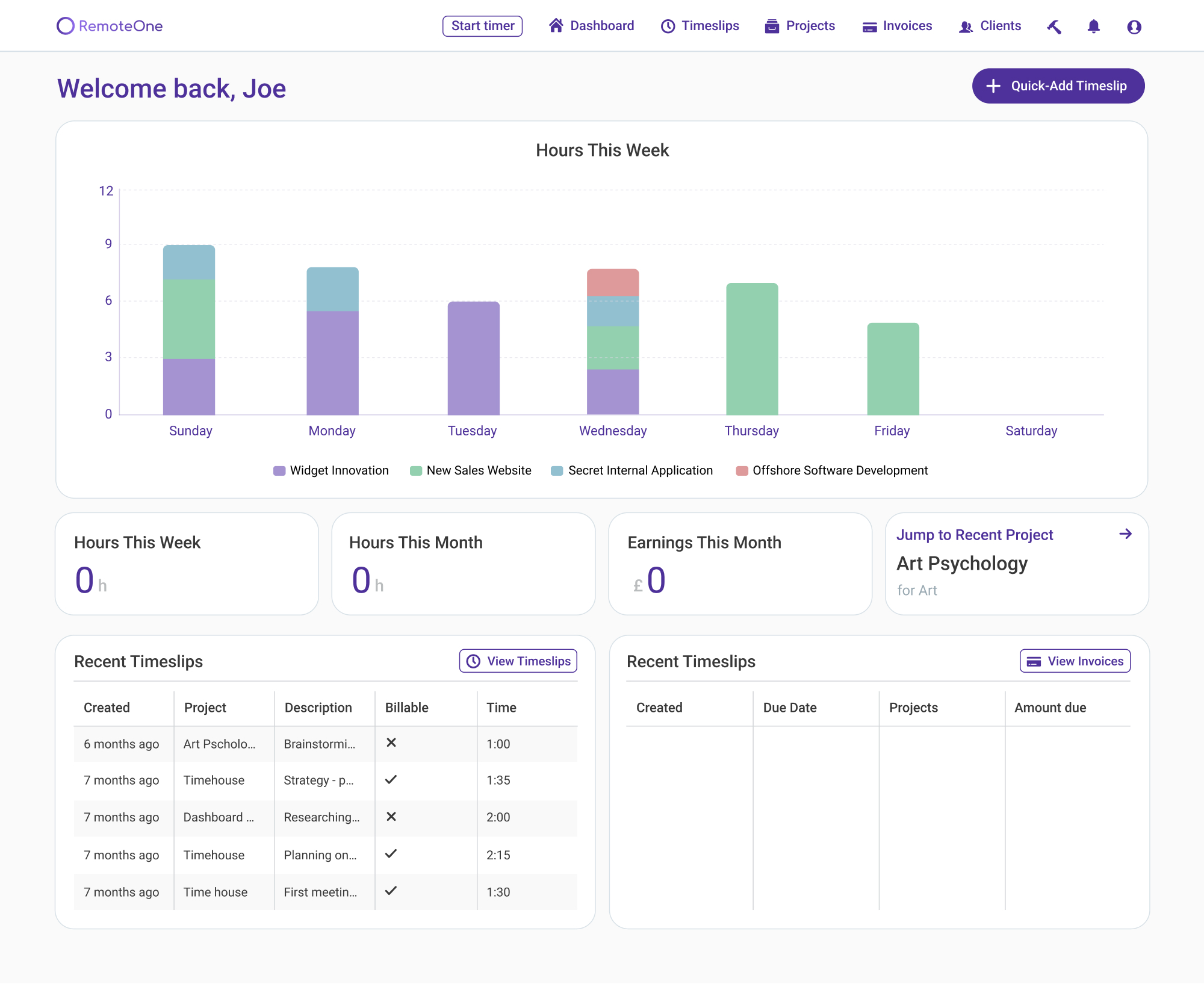Click the 'Strategy - p…' description cell
This screenshot has height=984, width=1204.
[318, 781]
